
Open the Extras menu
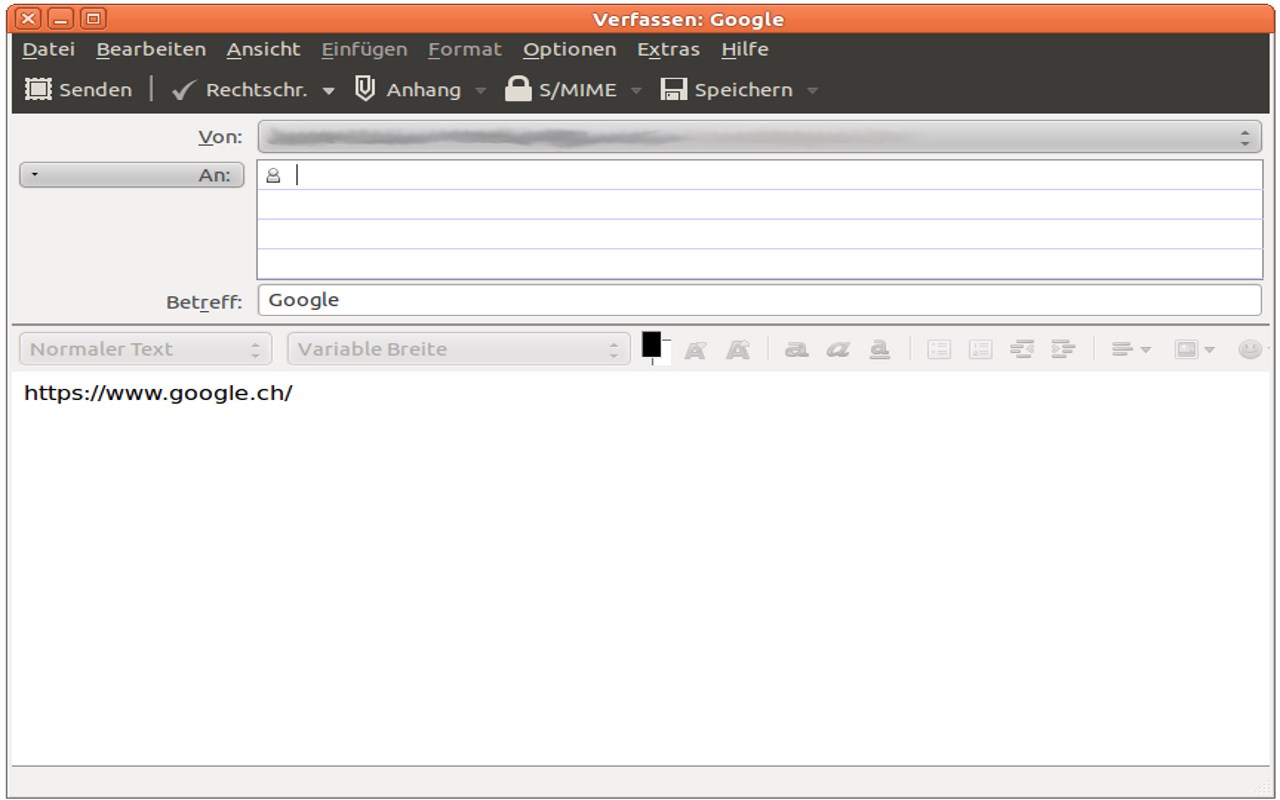point(668,49)
